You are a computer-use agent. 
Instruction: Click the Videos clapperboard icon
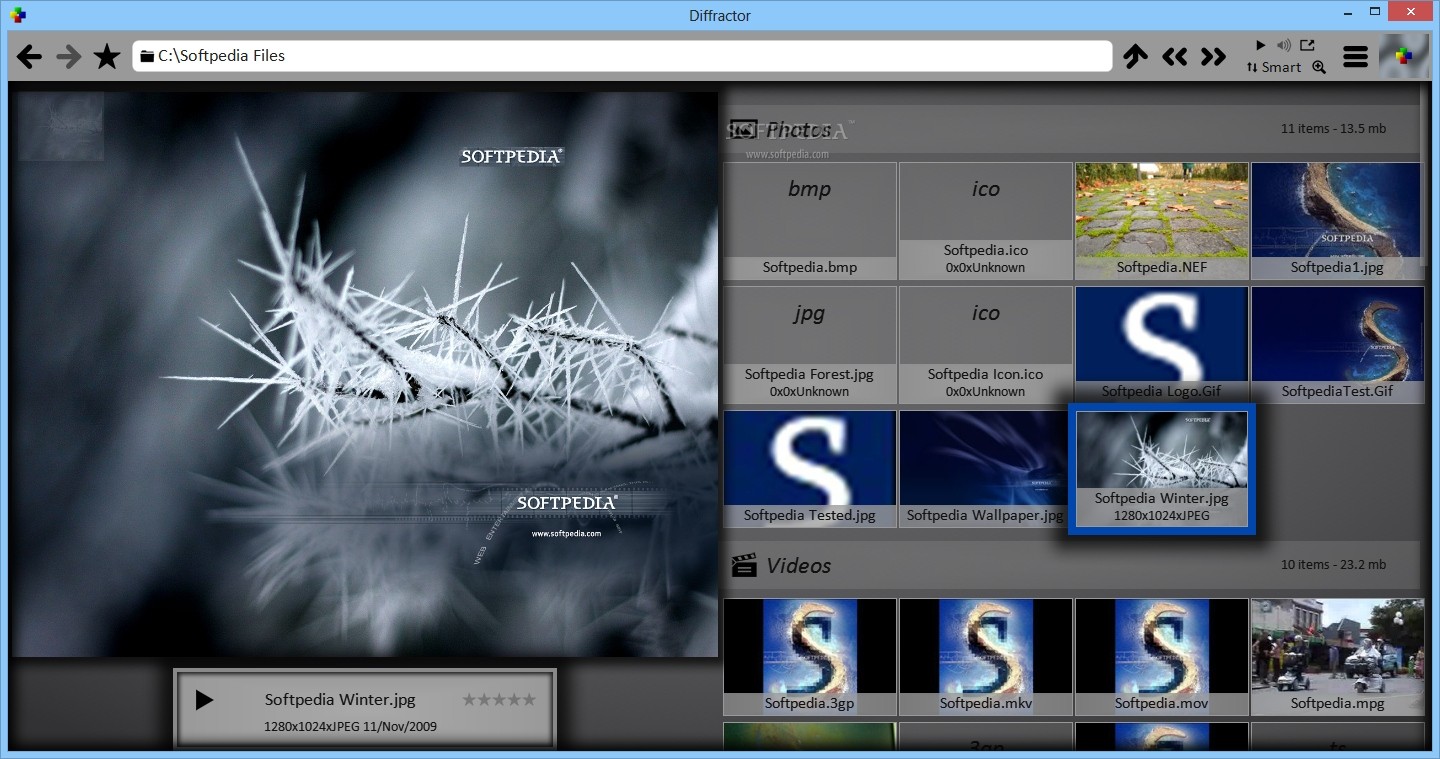(743, 565)
